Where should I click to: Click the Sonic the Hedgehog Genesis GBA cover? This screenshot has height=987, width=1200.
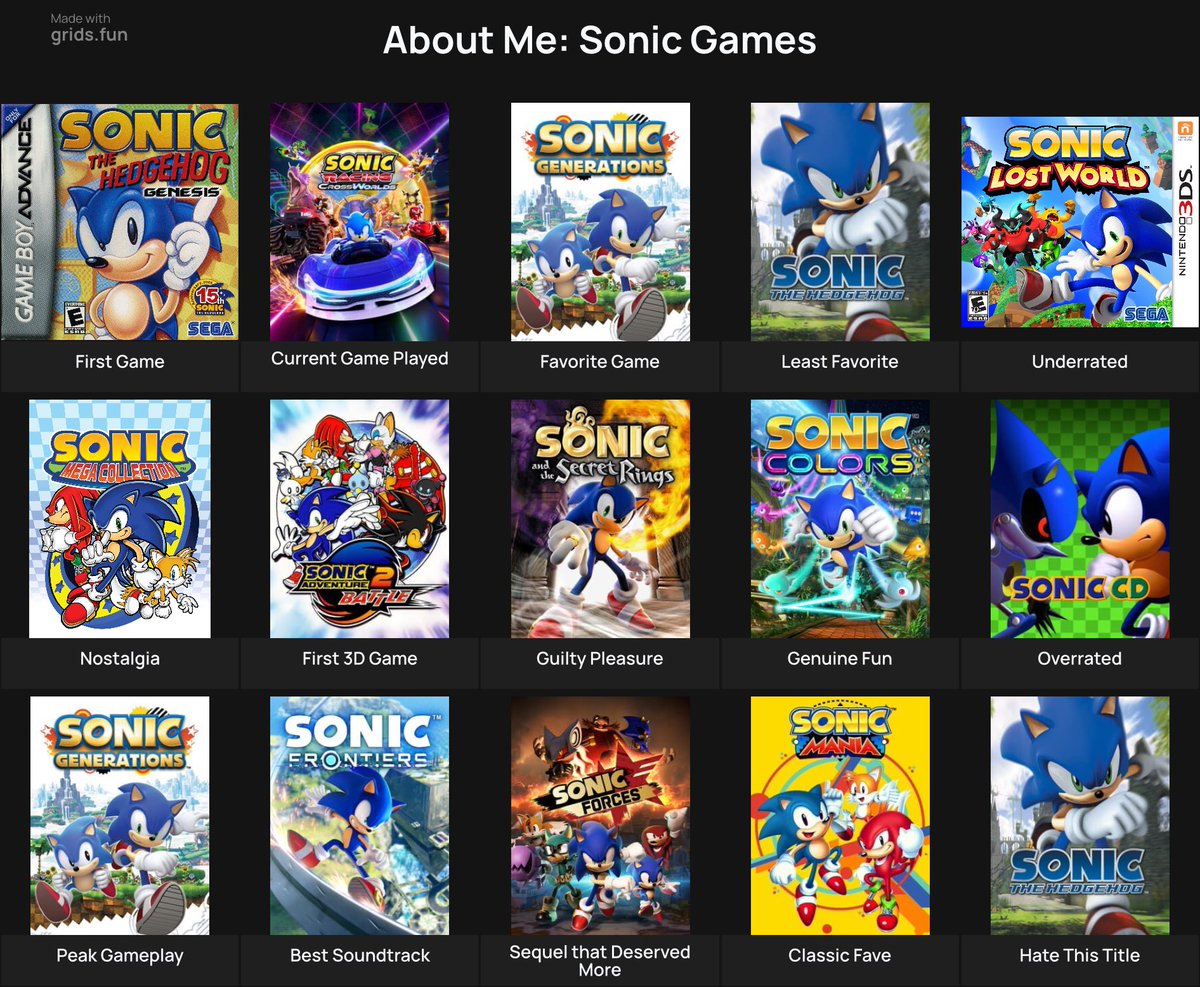coord(120,222)
